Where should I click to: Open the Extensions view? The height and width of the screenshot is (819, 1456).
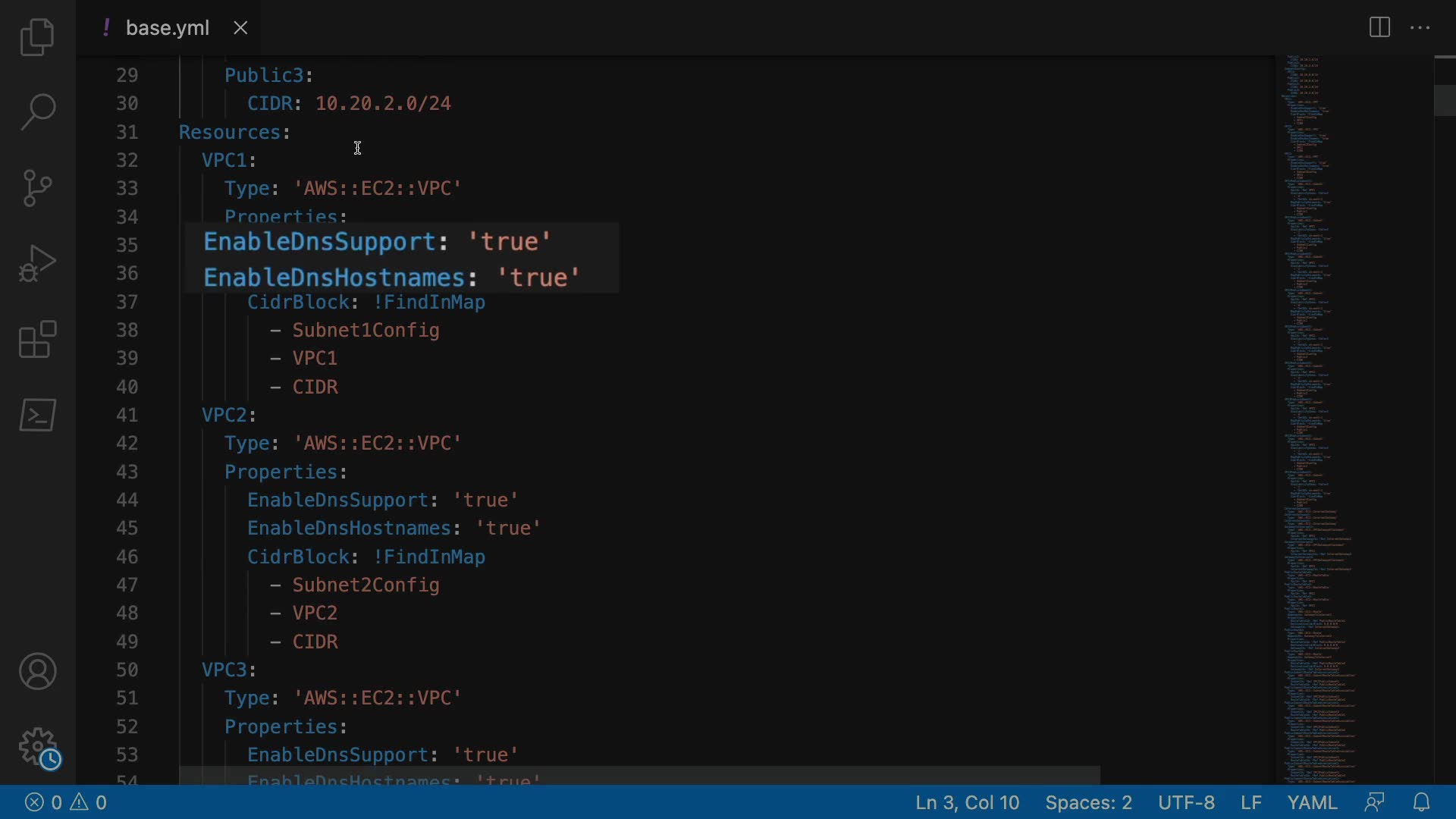pos(37,339)
